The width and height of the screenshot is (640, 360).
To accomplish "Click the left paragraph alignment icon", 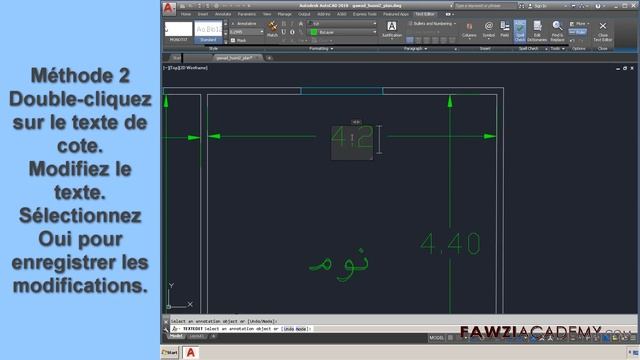I will (409, 40).
